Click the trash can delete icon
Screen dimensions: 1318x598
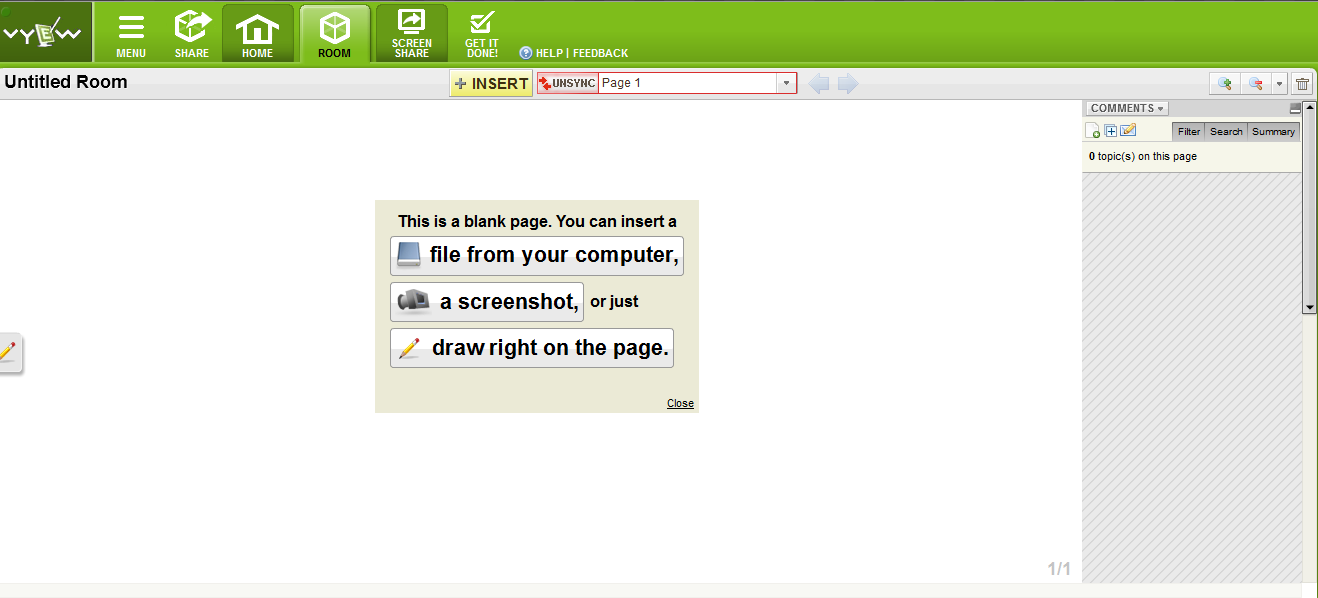click(x=1302, y=84)
